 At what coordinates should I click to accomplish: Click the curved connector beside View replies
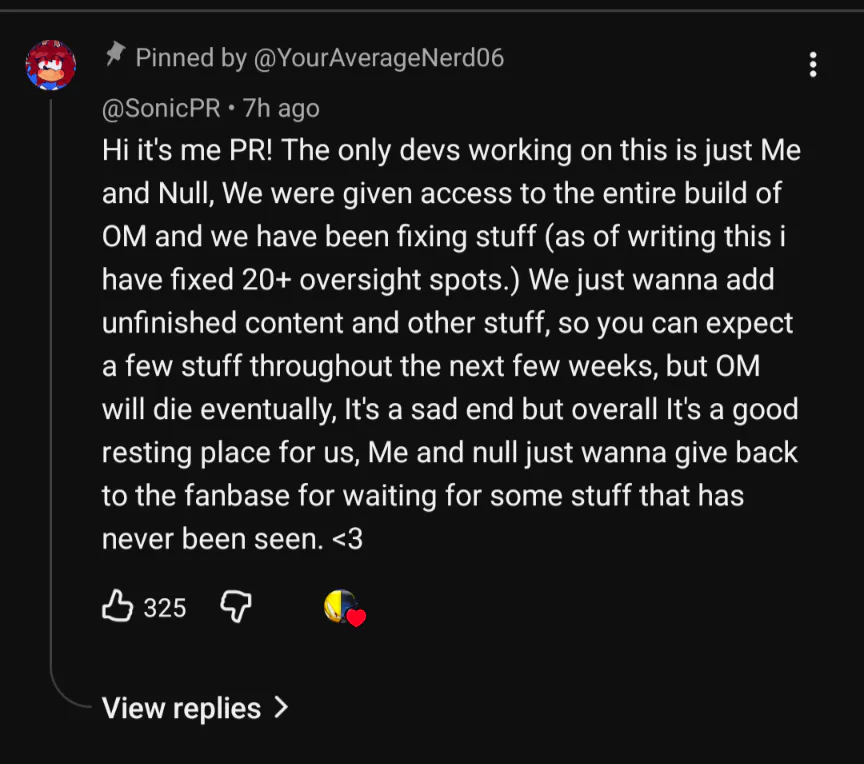point(68,698)
